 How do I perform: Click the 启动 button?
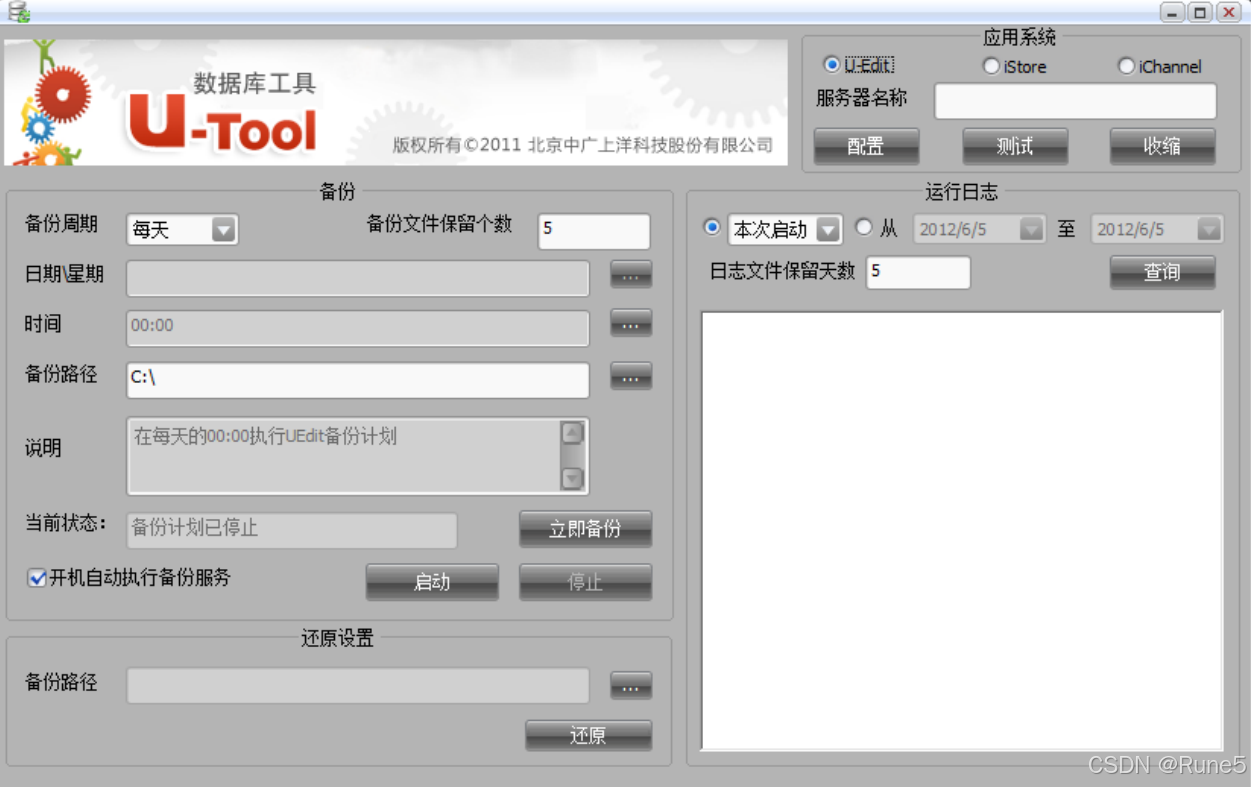tap(432, 582)
